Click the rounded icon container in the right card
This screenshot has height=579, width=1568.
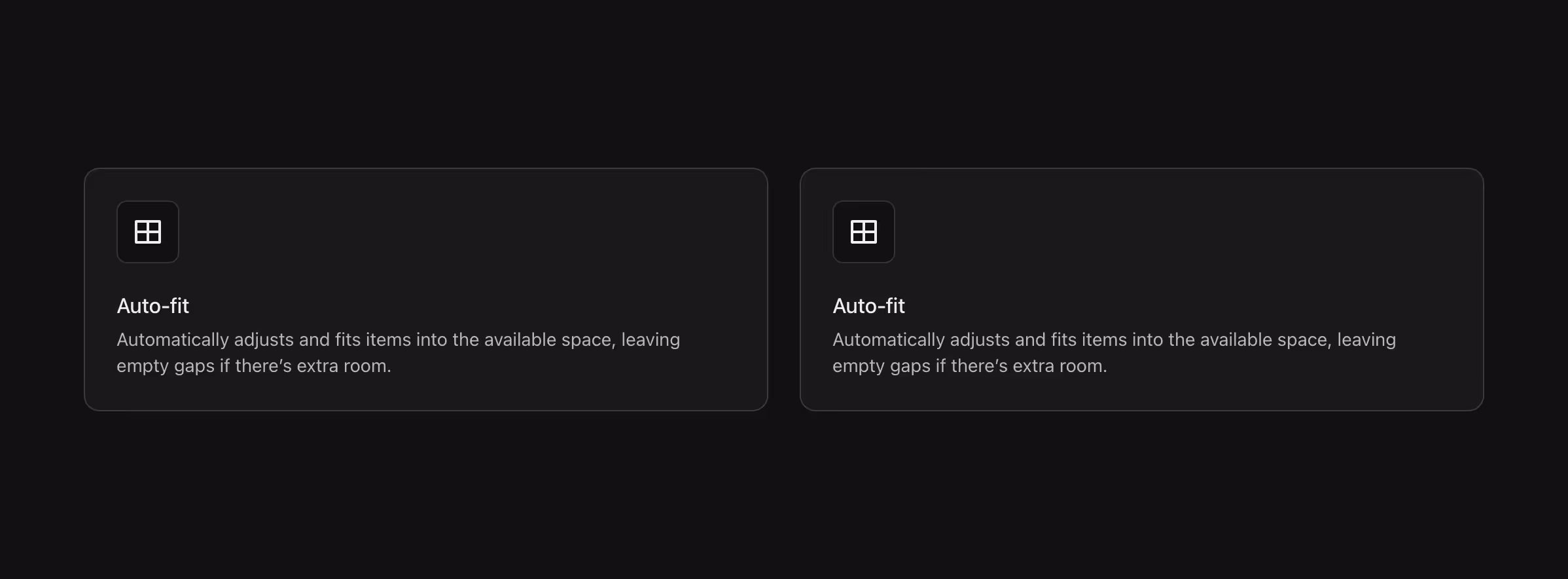[x=863, y=232]
